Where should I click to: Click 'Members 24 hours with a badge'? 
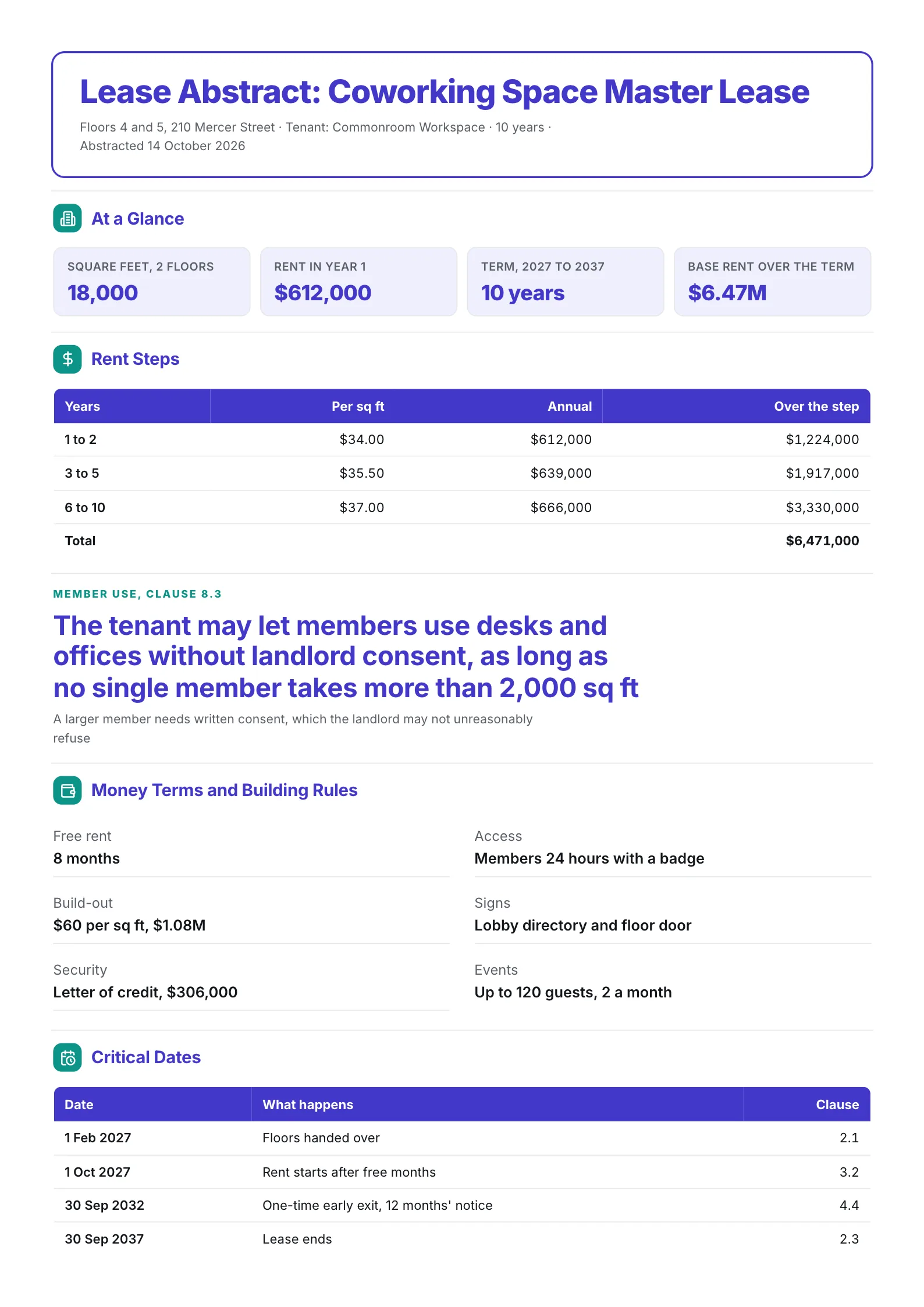tap(589, 858)
